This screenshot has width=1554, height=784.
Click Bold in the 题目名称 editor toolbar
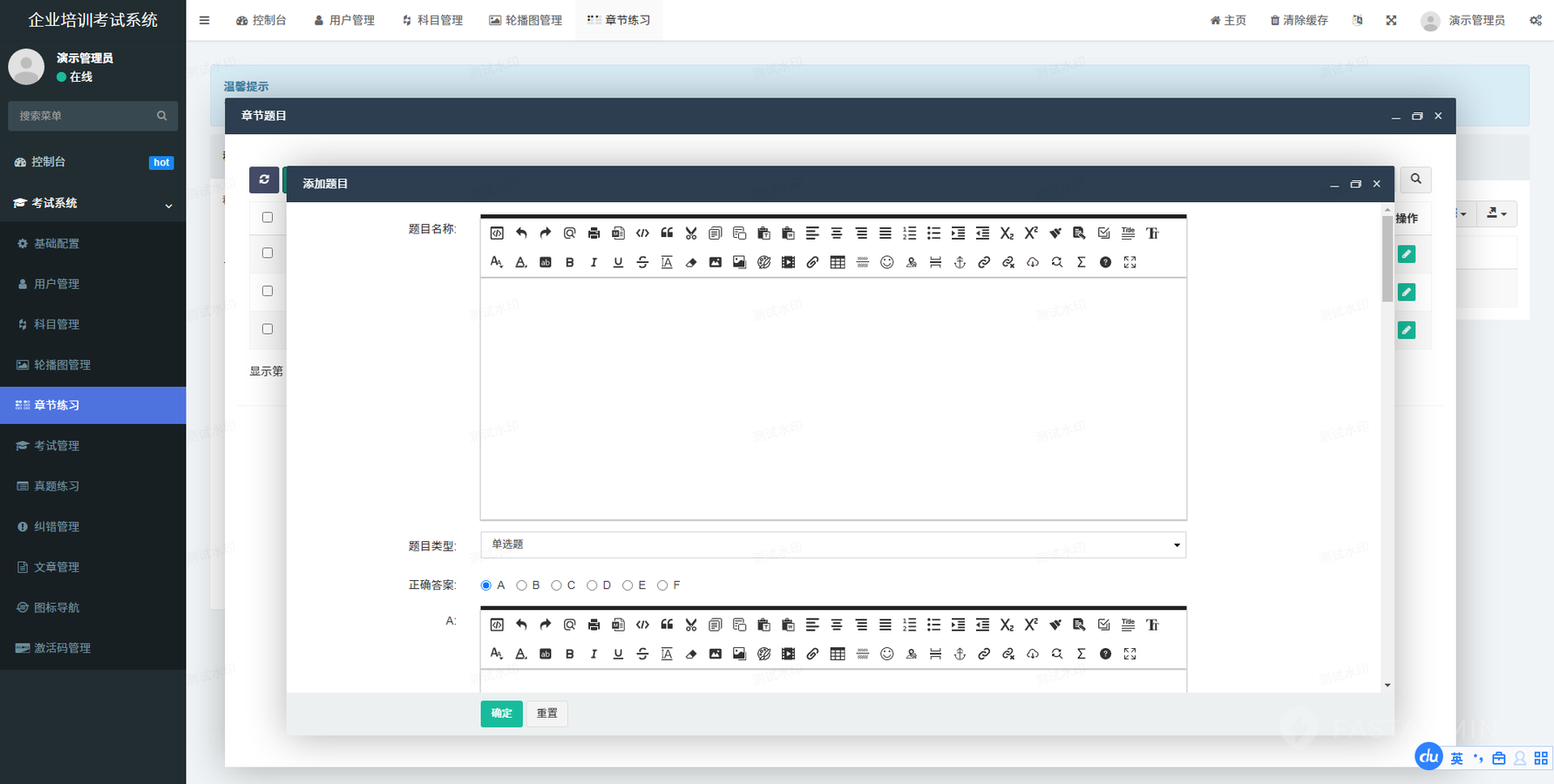pos(569,262)
